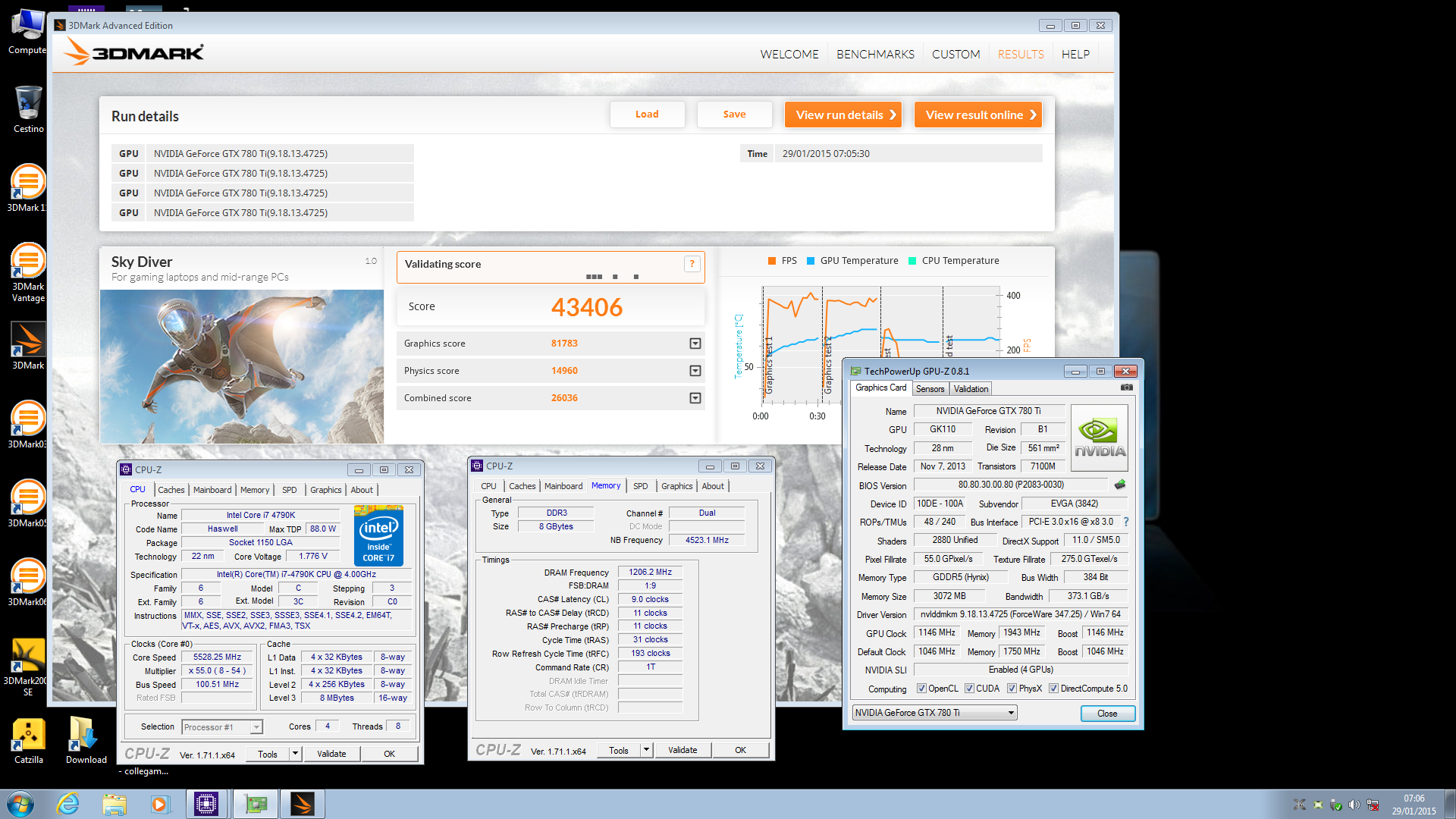Click FPS orange legend swatch

click(x=771, y=261)
